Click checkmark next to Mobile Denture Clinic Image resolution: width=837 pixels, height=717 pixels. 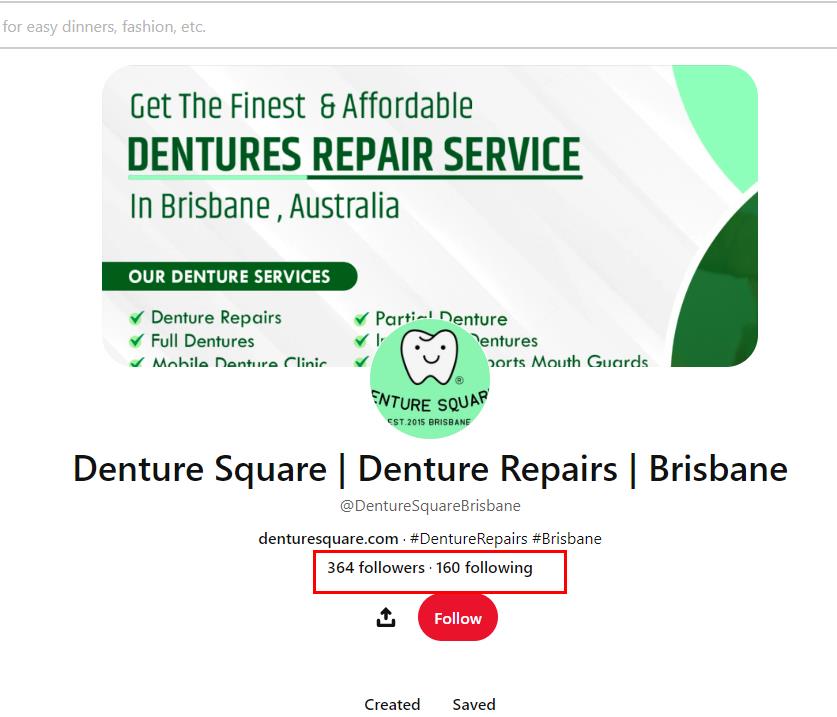(137, 363)
